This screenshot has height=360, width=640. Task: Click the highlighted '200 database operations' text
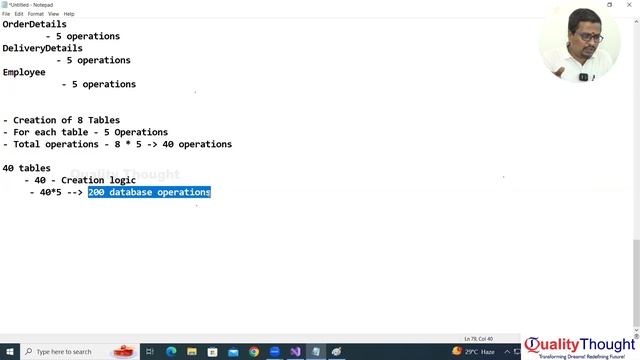149,192
